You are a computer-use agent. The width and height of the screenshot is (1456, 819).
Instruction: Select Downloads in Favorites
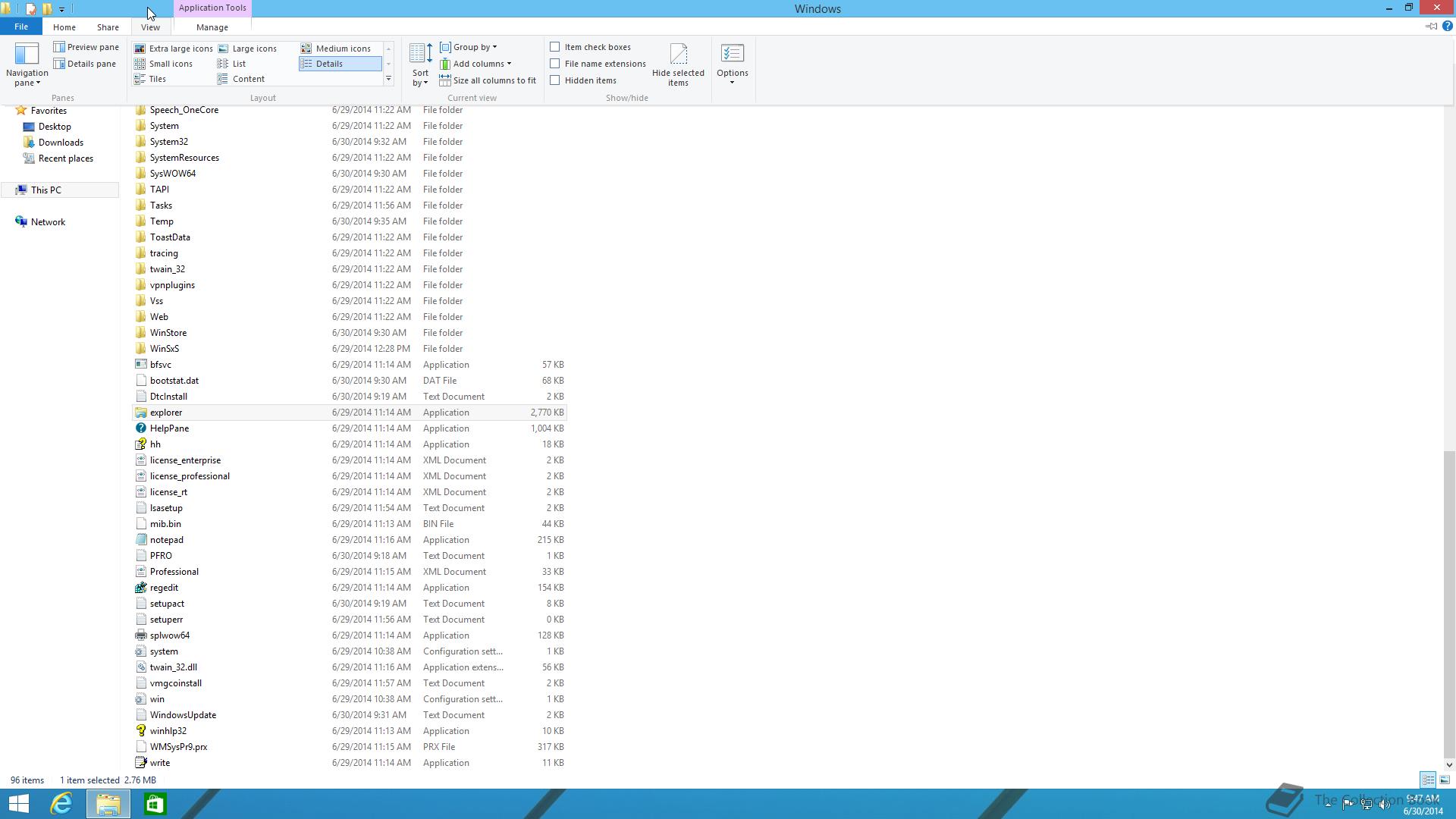(x=61, y=143)
